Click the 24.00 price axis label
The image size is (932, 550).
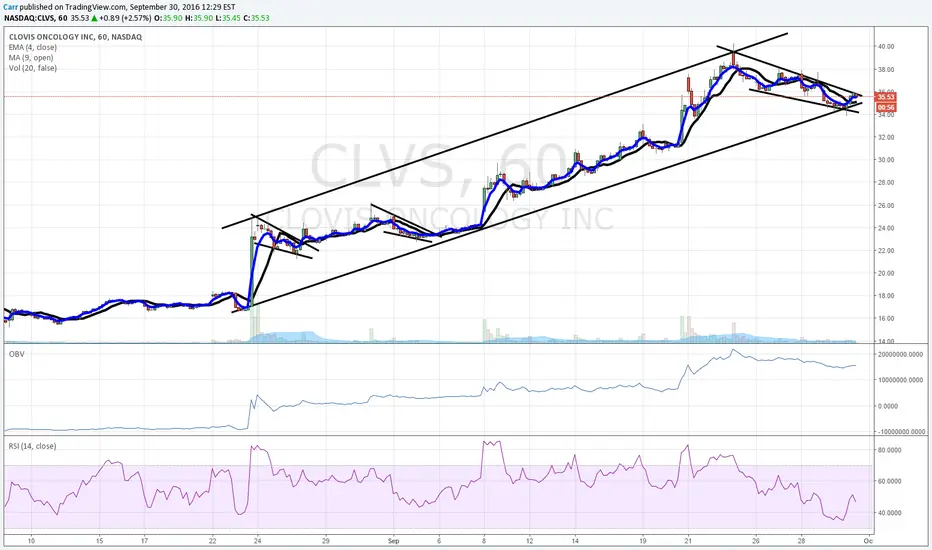point(886,228)
